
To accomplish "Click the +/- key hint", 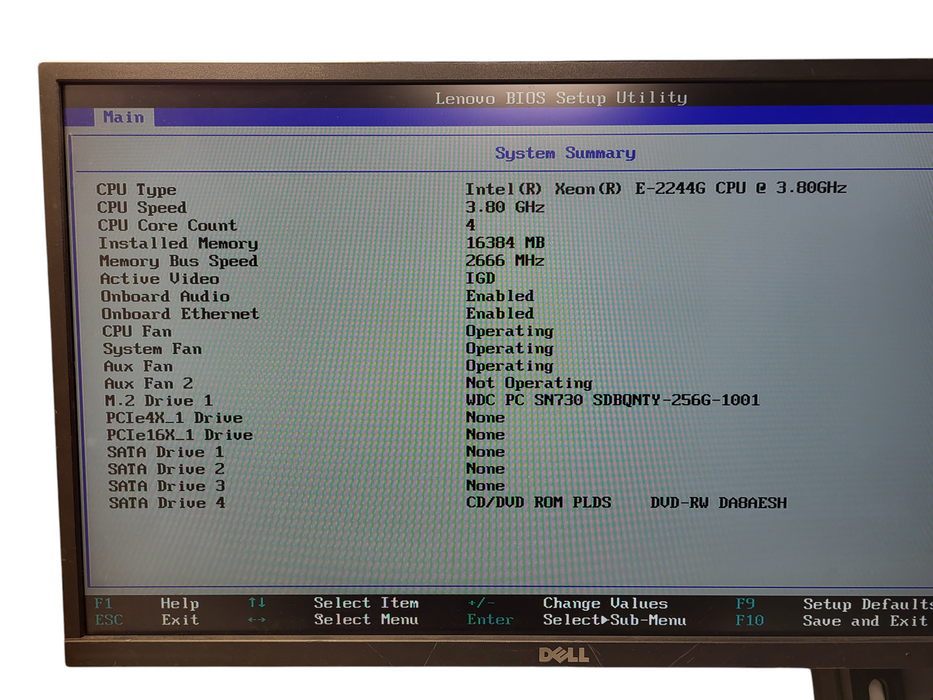I will (481, 603).
